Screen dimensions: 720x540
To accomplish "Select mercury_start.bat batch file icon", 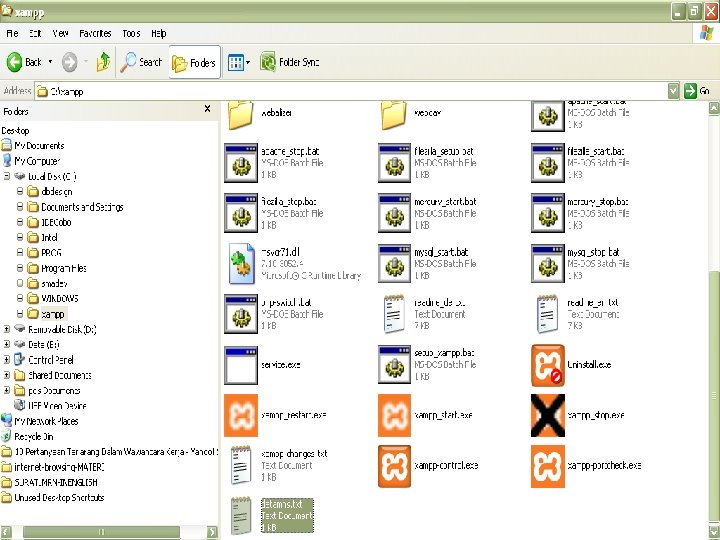I will click(x=394, y=213).
